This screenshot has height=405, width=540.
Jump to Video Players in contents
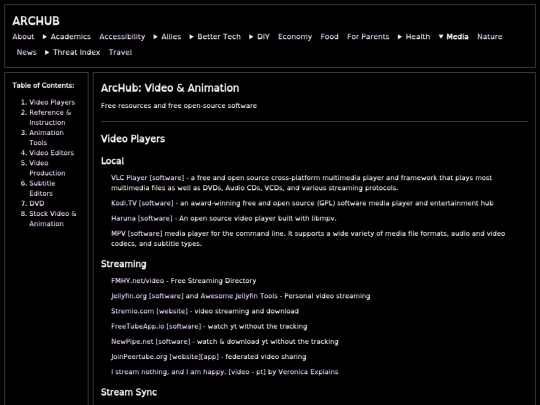52,102
